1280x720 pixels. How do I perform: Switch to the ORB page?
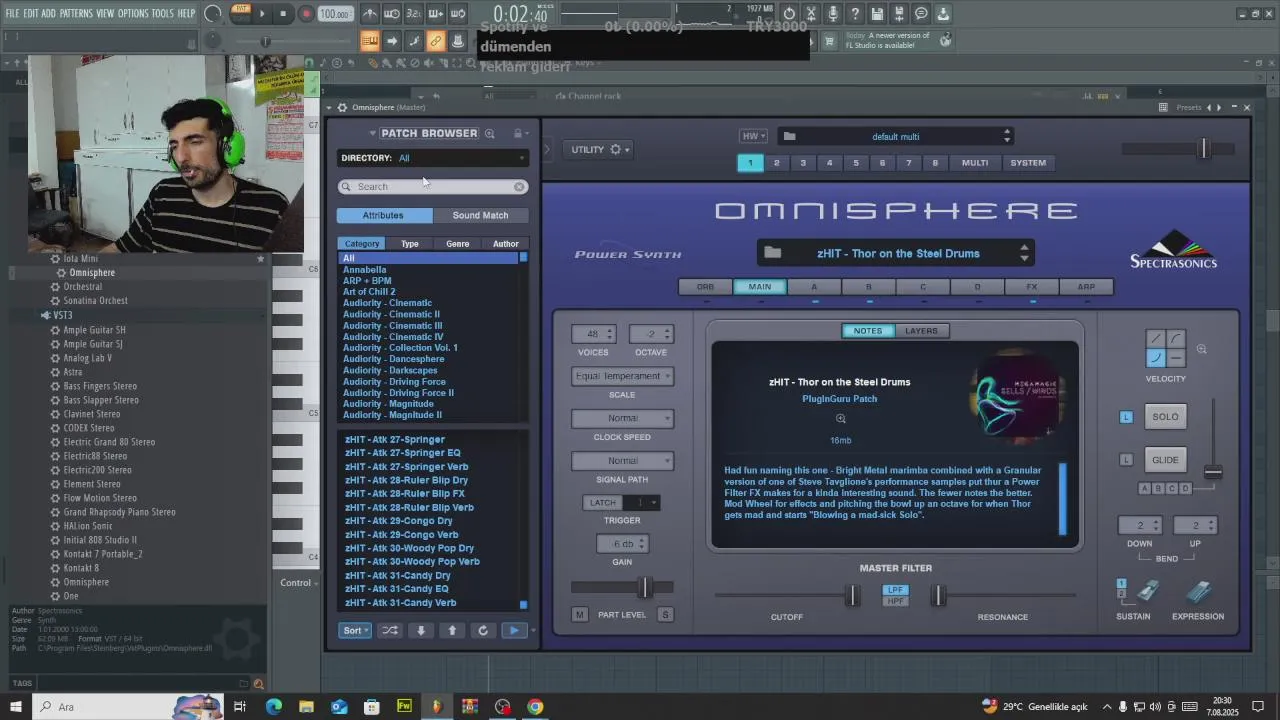(x=705, y=287)
